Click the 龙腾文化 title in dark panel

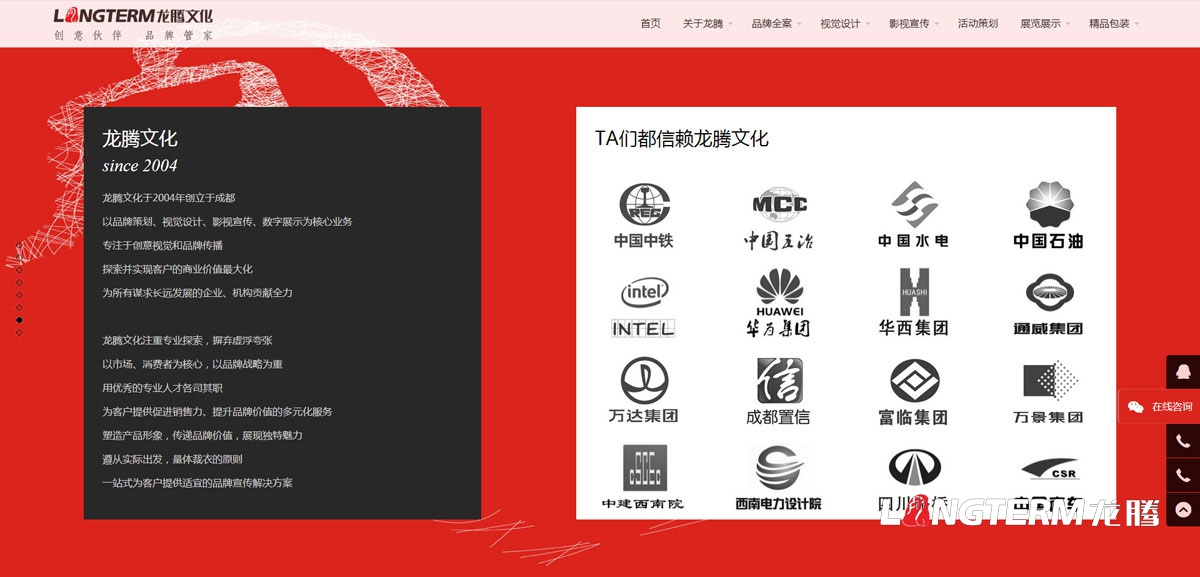140,139
